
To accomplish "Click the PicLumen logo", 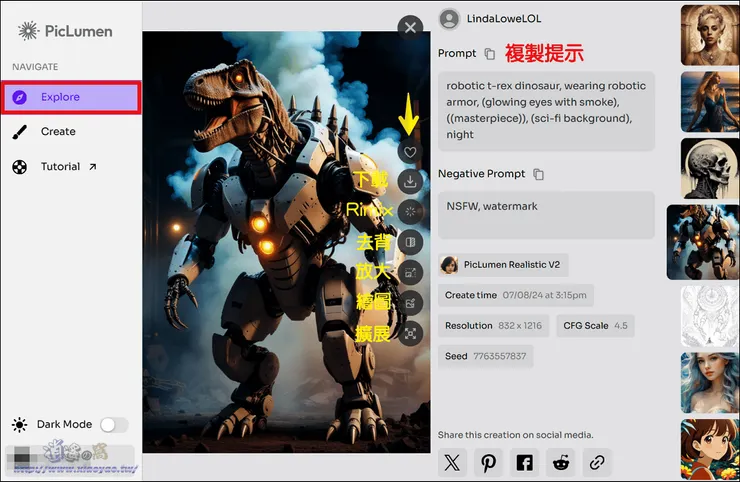I will point(65,31).
